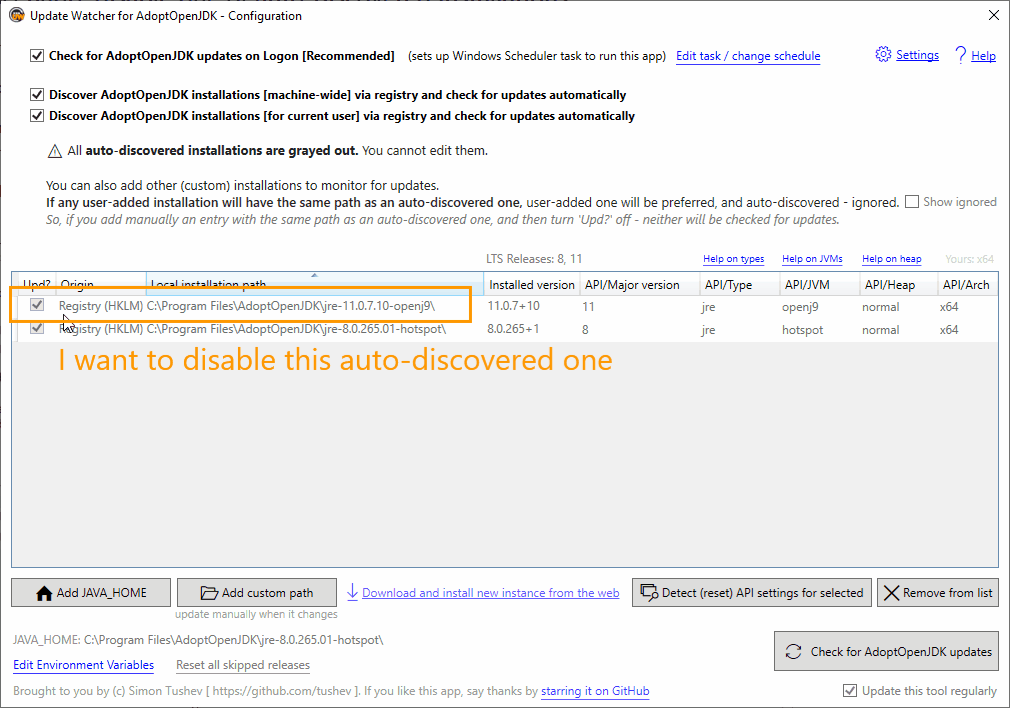Open the Settings link
The height and width of the screenshot is (708, 1010).
[x=917, y=55]
